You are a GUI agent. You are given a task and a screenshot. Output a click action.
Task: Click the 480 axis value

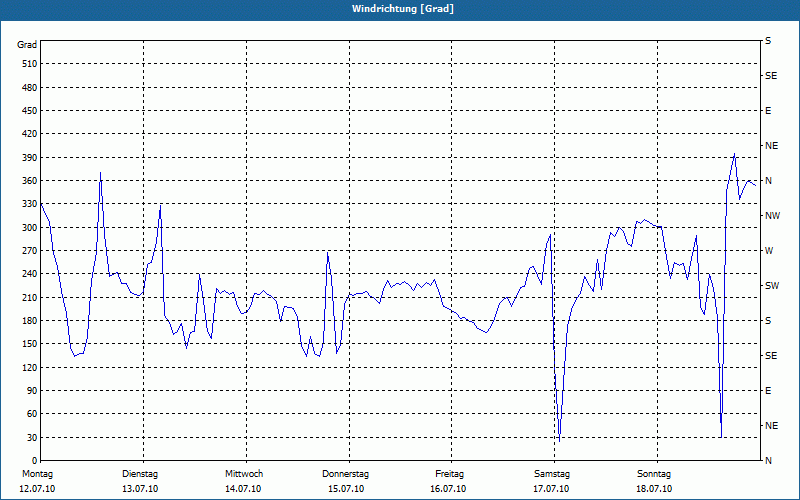(30, 87)
